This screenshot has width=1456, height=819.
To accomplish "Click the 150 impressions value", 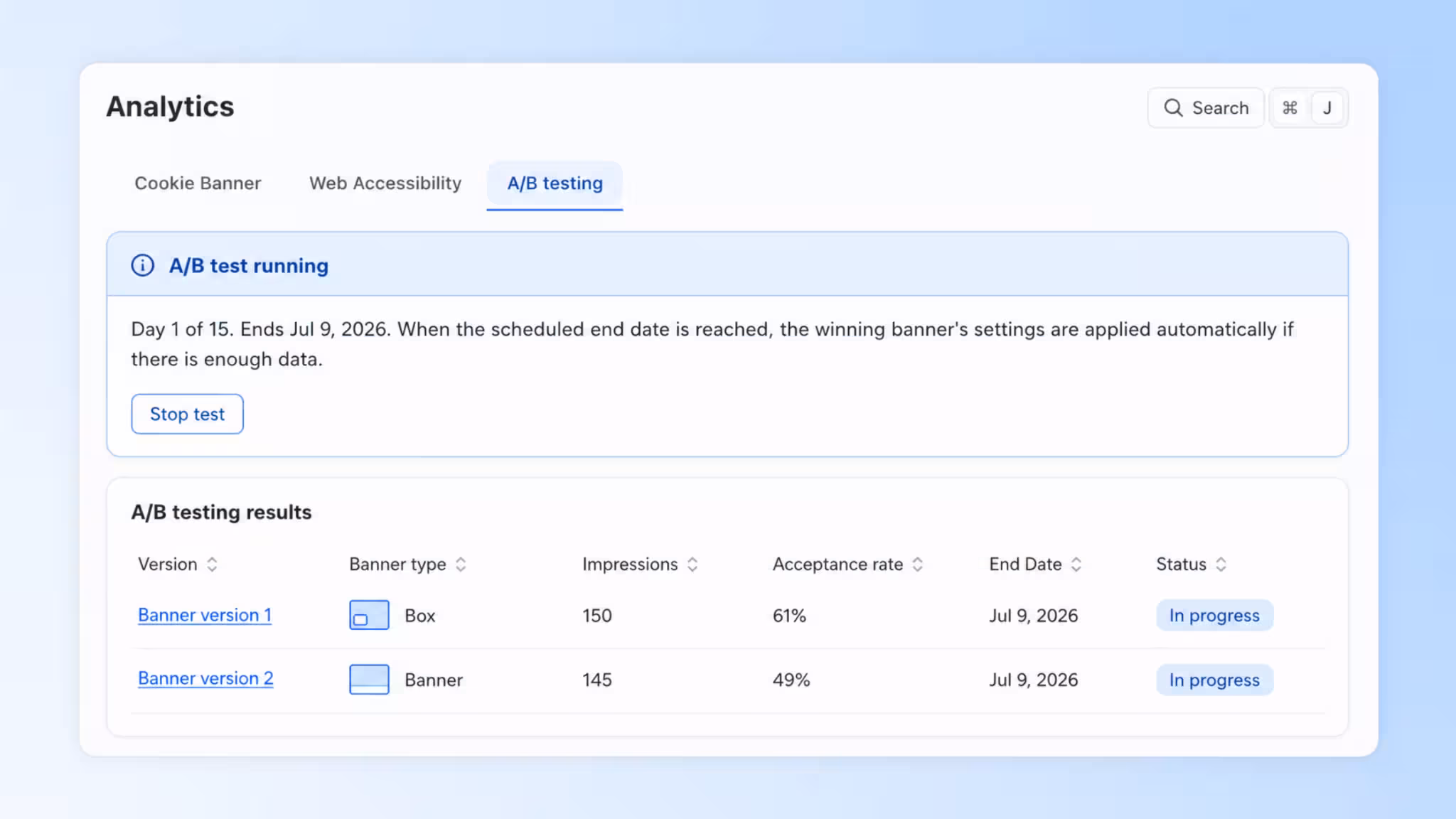I will pyautogui.click(x=597, y=616).
